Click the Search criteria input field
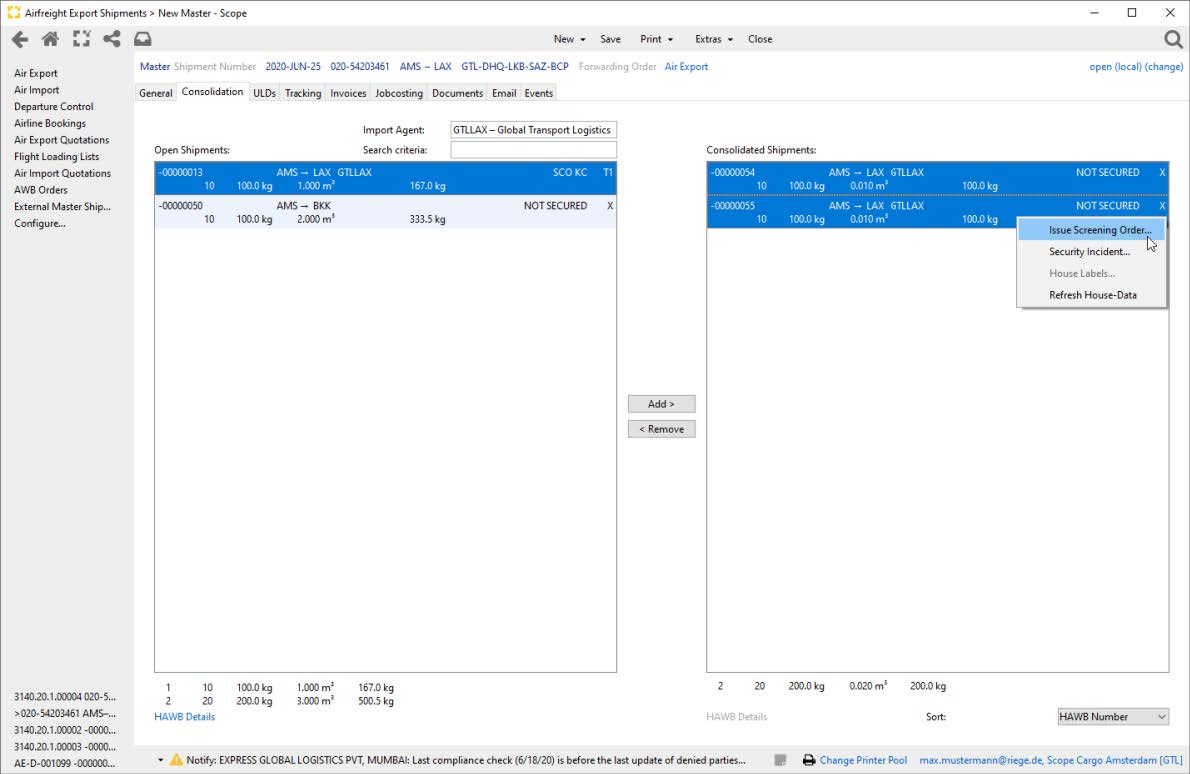This screenshot has width=1190, height=774. (533, 150)
